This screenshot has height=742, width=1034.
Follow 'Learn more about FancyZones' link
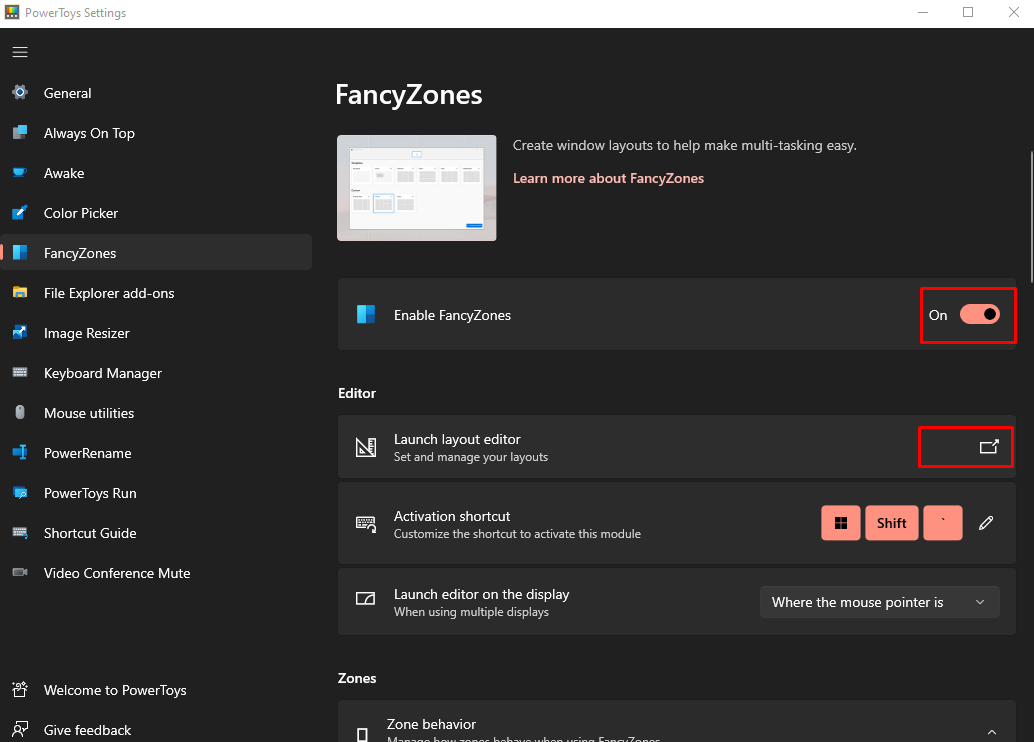608,178
